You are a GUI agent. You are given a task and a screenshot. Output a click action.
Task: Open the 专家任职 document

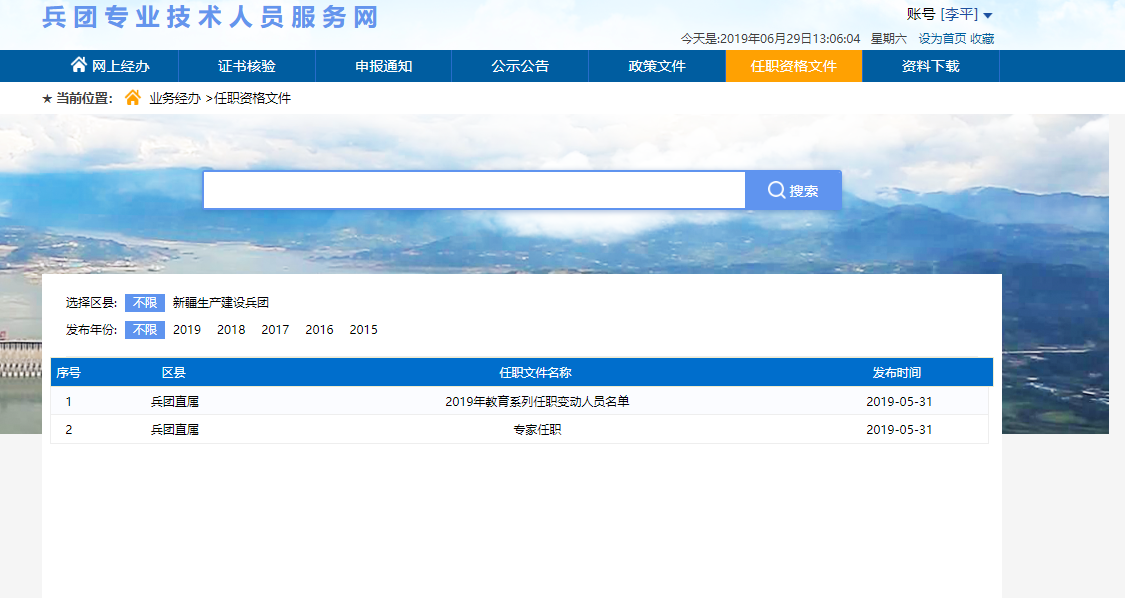[x=536, y=430]
